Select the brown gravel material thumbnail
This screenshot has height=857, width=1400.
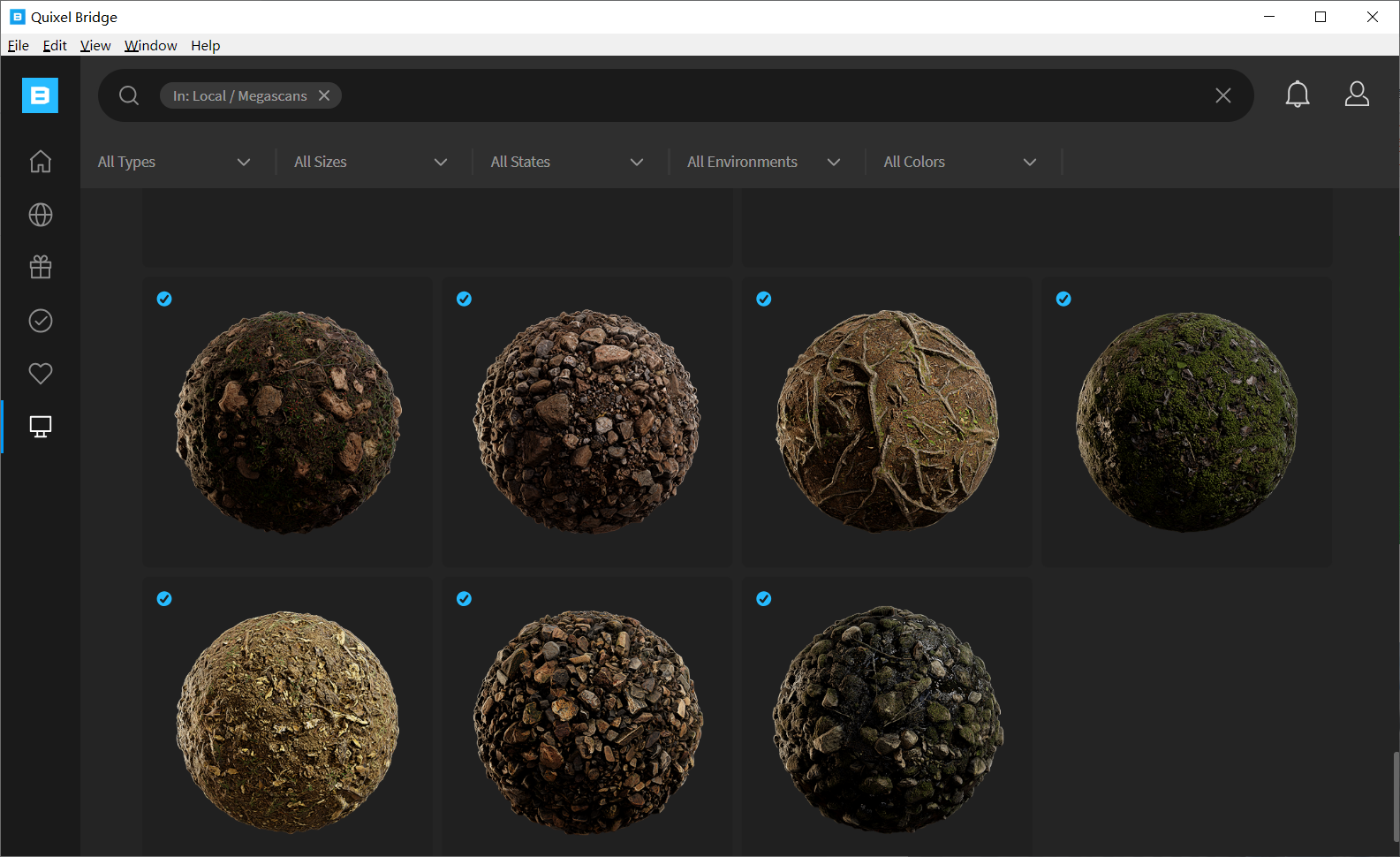587,717
